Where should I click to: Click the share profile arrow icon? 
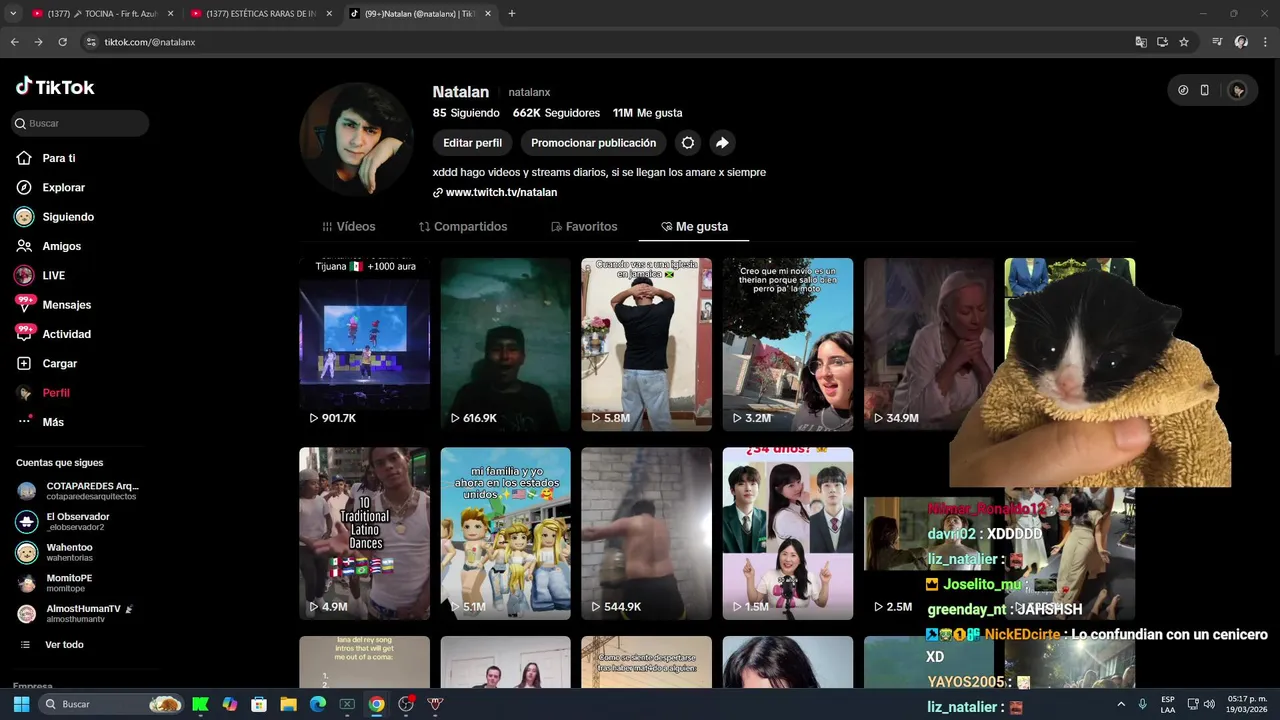(x=722, y=143)
